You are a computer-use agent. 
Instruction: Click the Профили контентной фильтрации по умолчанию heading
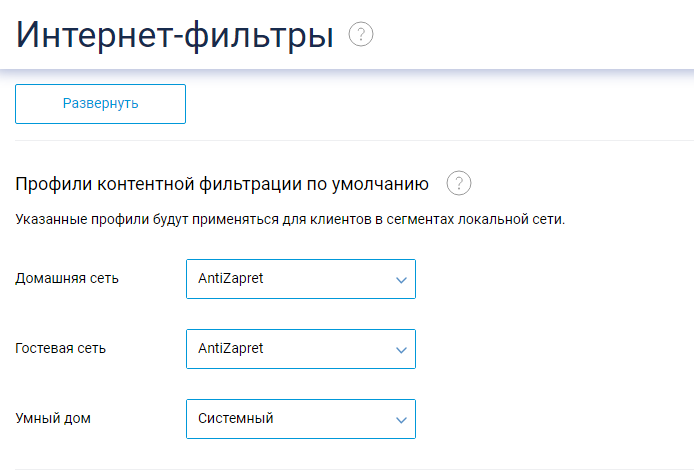click(x=222, y=184)
